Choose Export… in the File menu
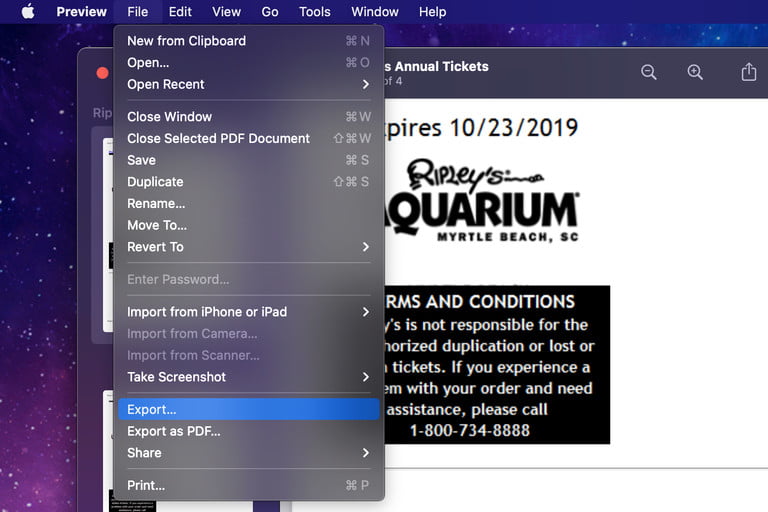The width and height of the screenshot is (768, 512). pyautogui.click(x=248, y=409)
